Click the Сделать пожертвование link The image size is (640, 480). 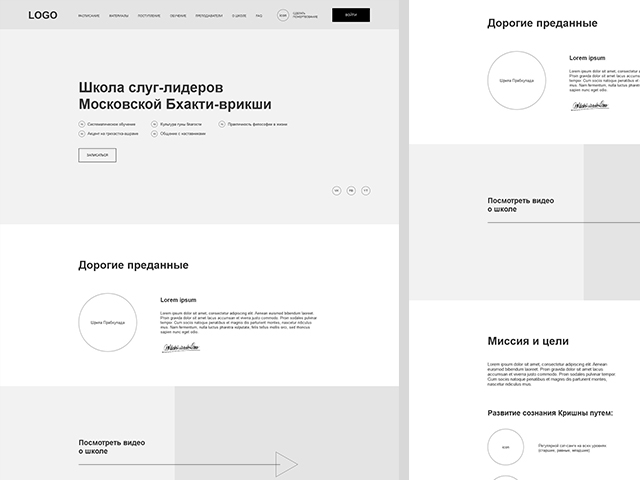pyautogui.click(x=305, y=16)
